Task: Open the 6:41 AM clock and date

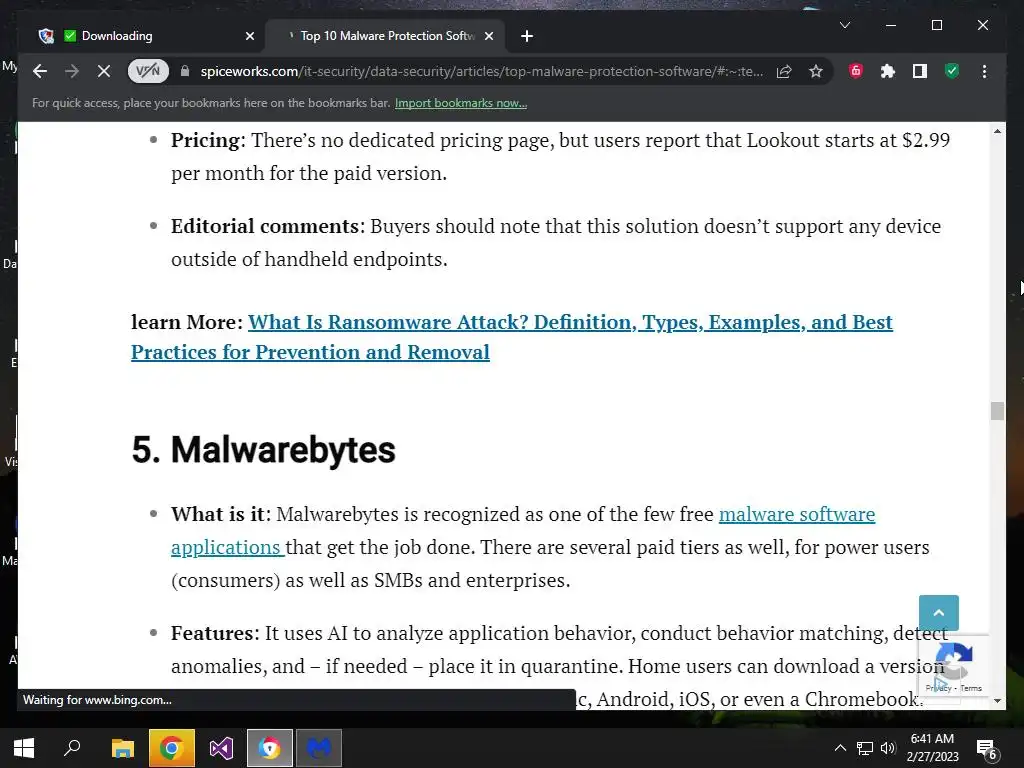Action: 933,748
